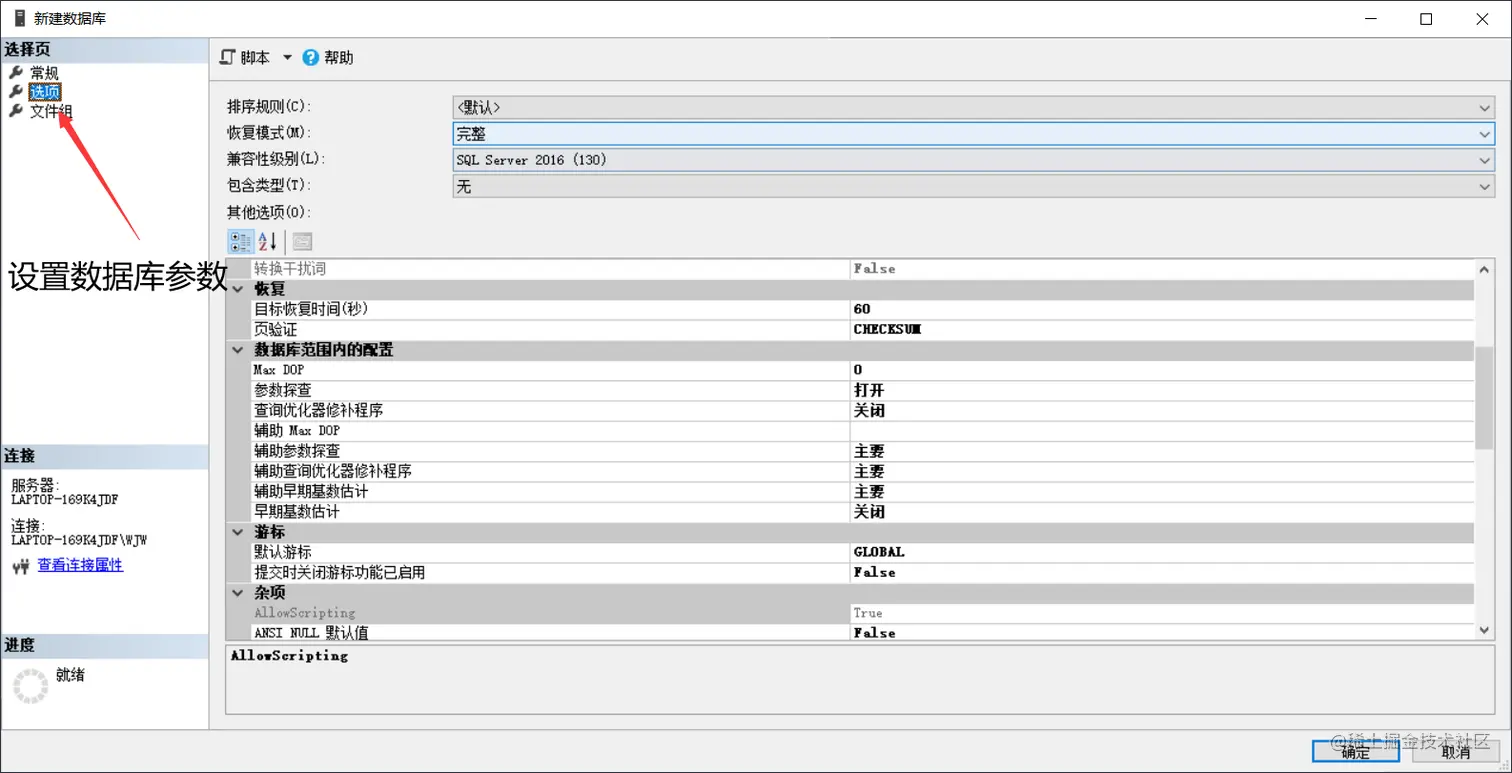Click the connection properties icon
This screenshot has width=1512, height=773.
tap(21, 566)
